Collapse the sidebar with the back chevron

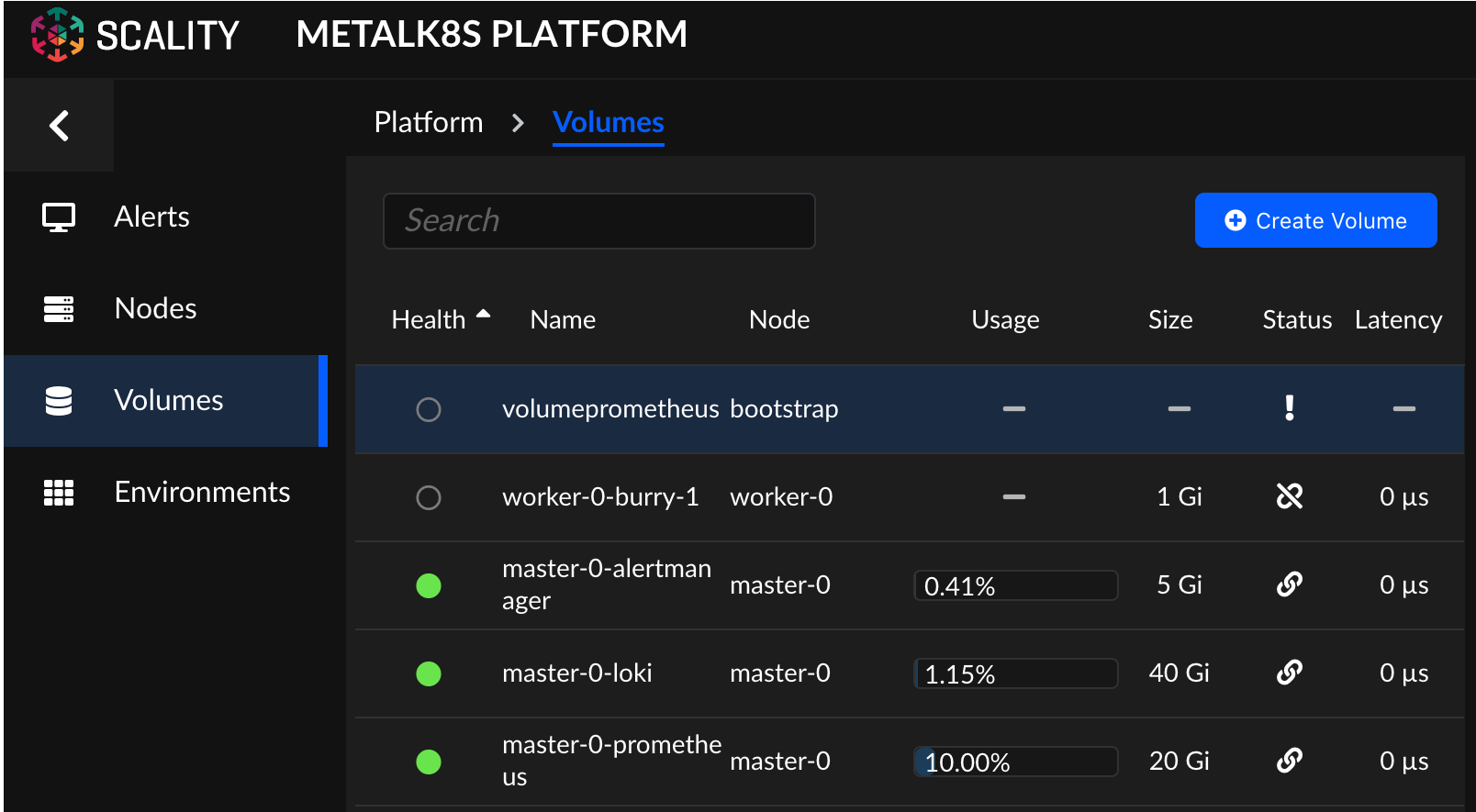pyautogui.click(x=60, y=126)
